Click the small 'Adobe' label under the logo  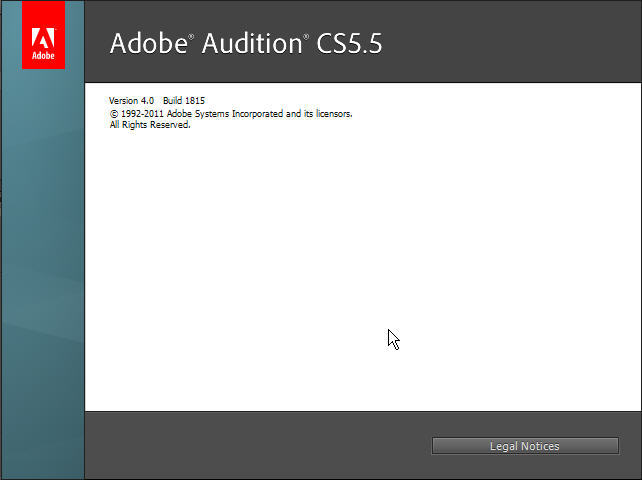pos(43,57)
